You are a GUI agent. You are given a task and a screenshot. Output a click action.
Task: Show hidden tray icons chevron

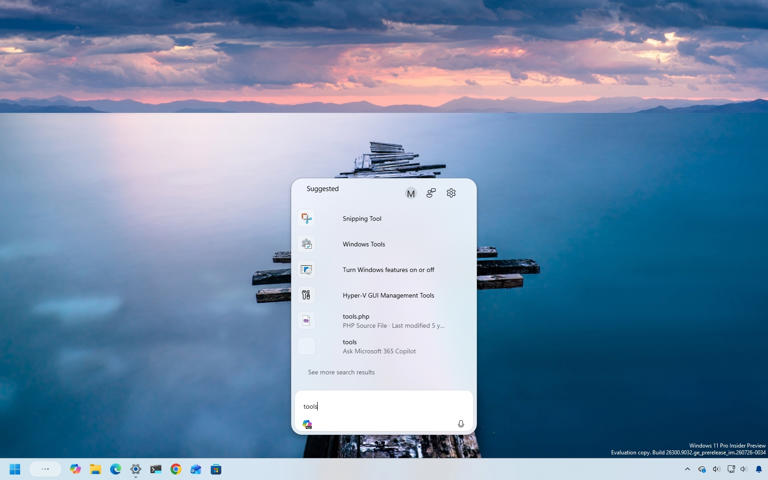point(687,469)
